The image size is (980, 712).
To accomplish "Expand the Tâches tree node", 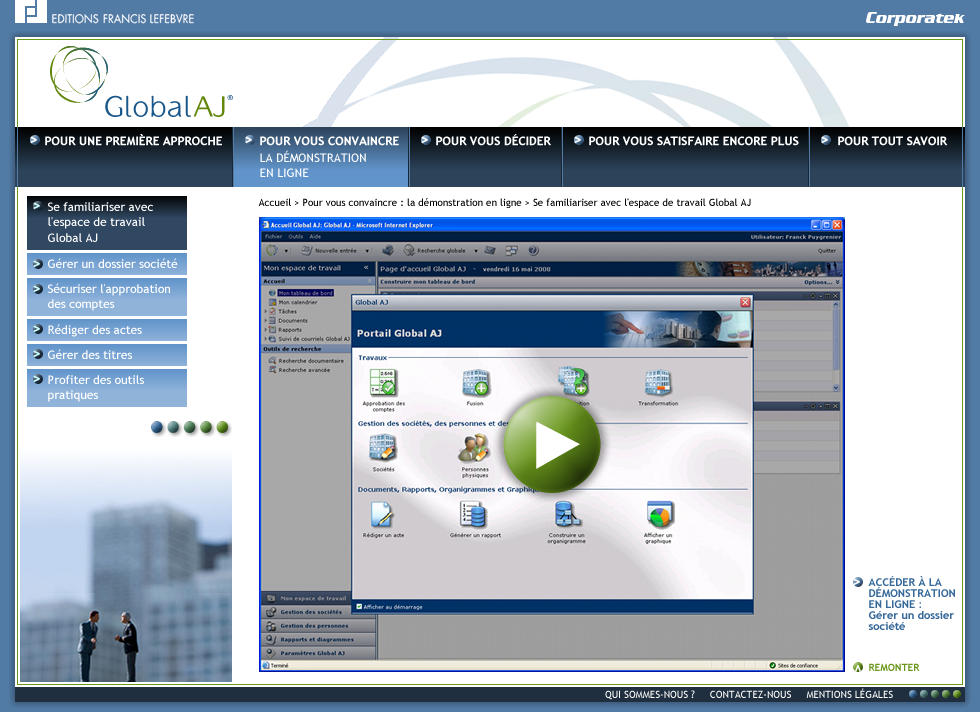I will pyautogui.click(x=266, y=311).
